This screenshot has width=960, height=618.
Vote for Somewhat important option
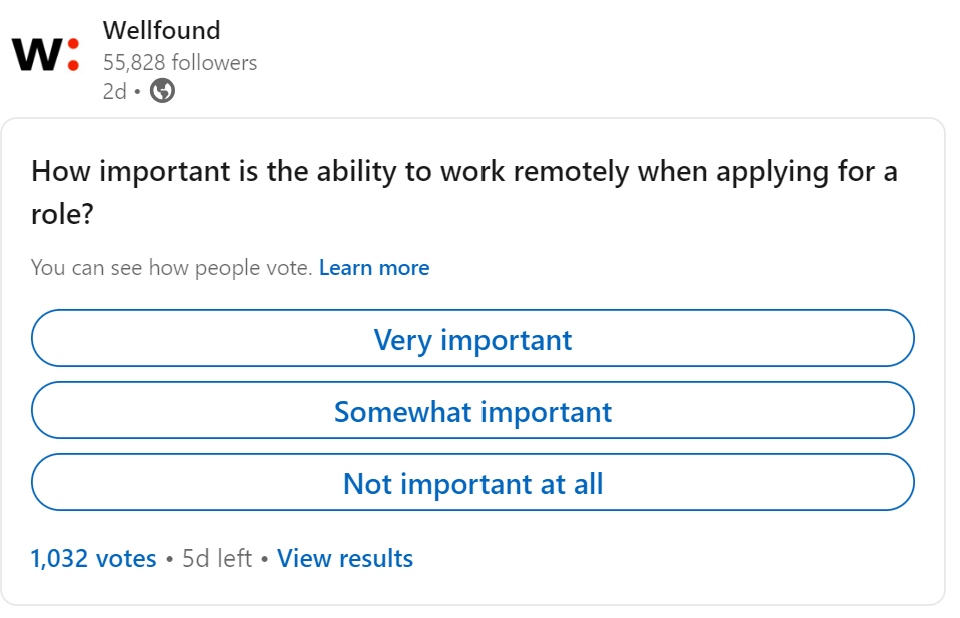tap(473, 410)
